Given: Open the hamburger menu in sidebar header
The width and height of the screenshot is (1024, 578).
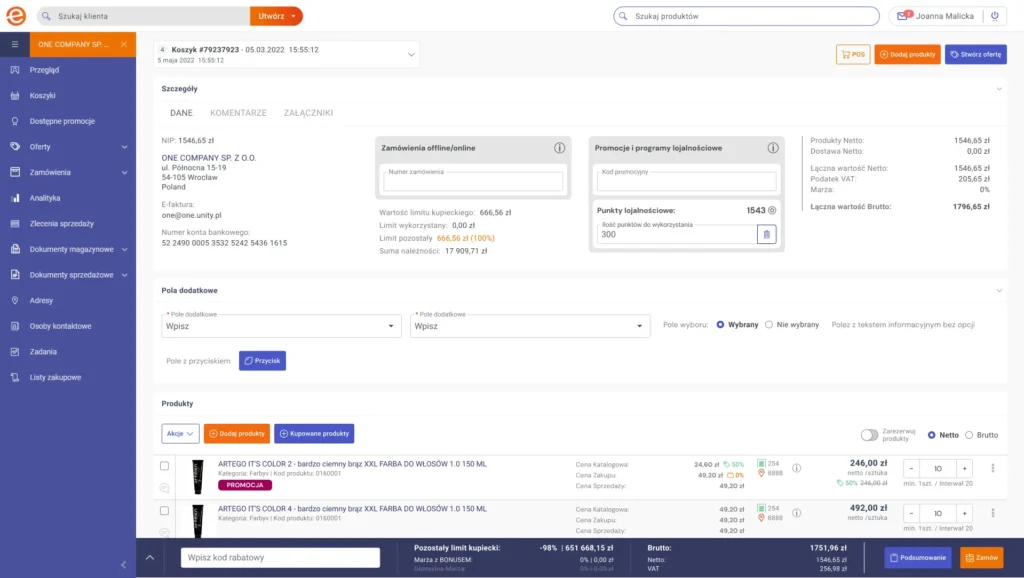Looking at the screenshot, I should click(15, 45).
